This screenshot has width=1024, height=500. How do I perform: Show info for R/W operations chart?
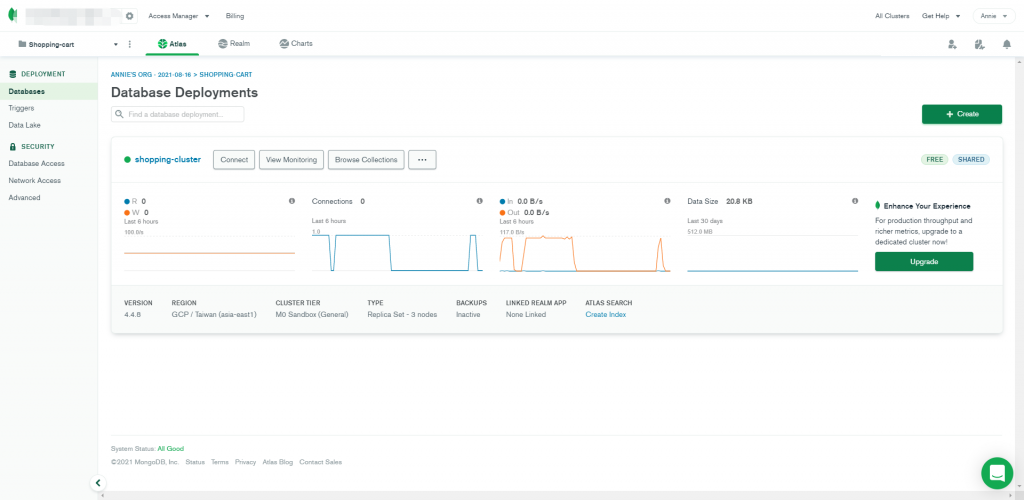291,201
